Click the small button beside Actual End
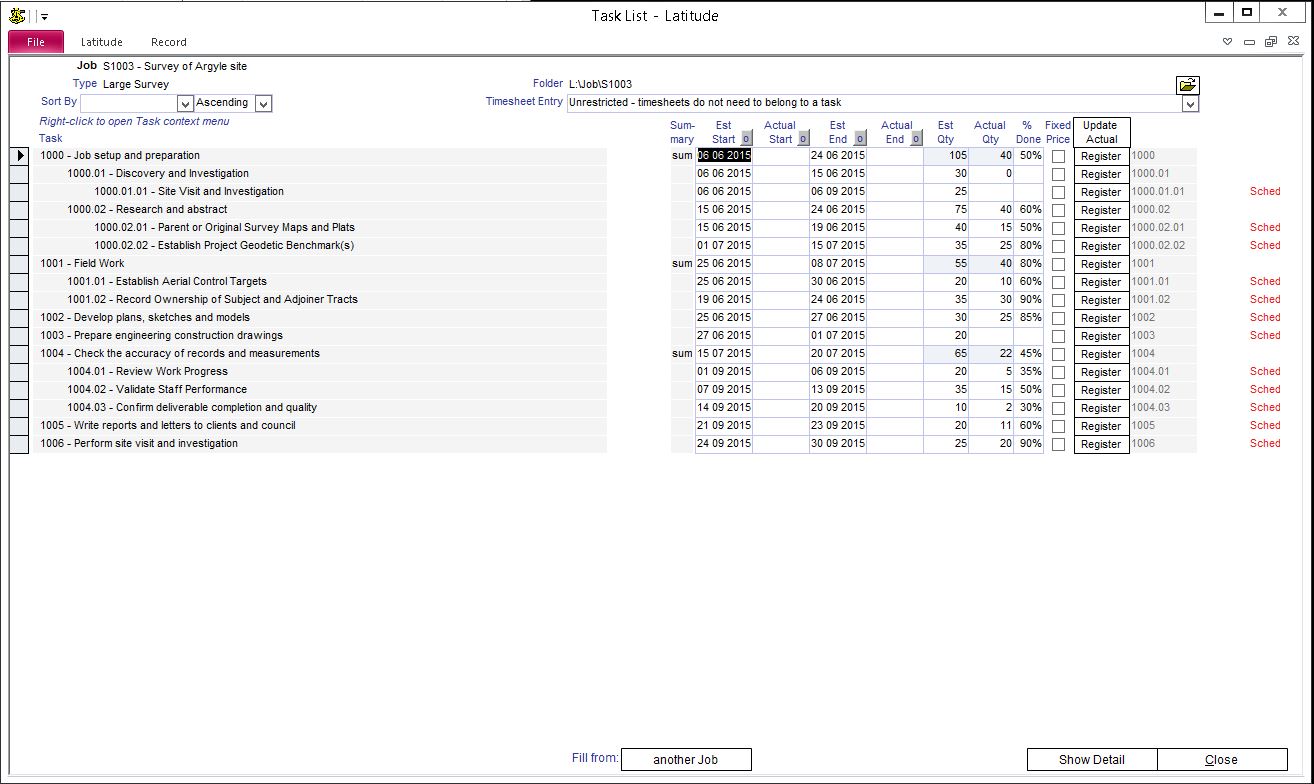The image size is (1314, 784). 916,139
